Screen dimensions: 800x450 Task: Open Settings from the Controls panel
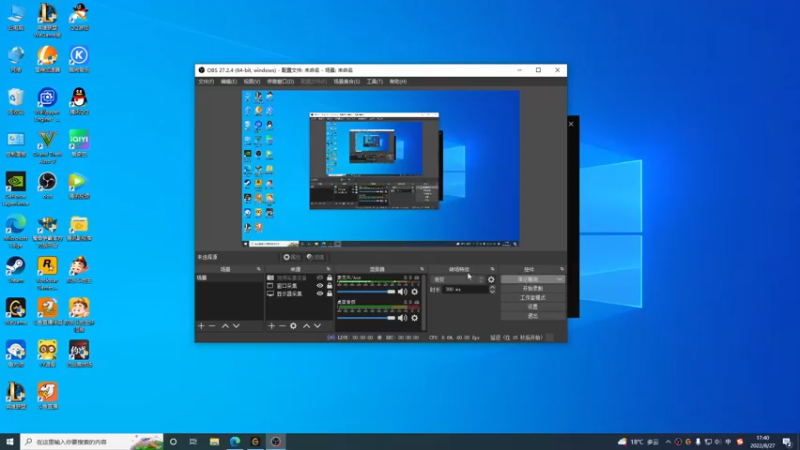(533, 307)
